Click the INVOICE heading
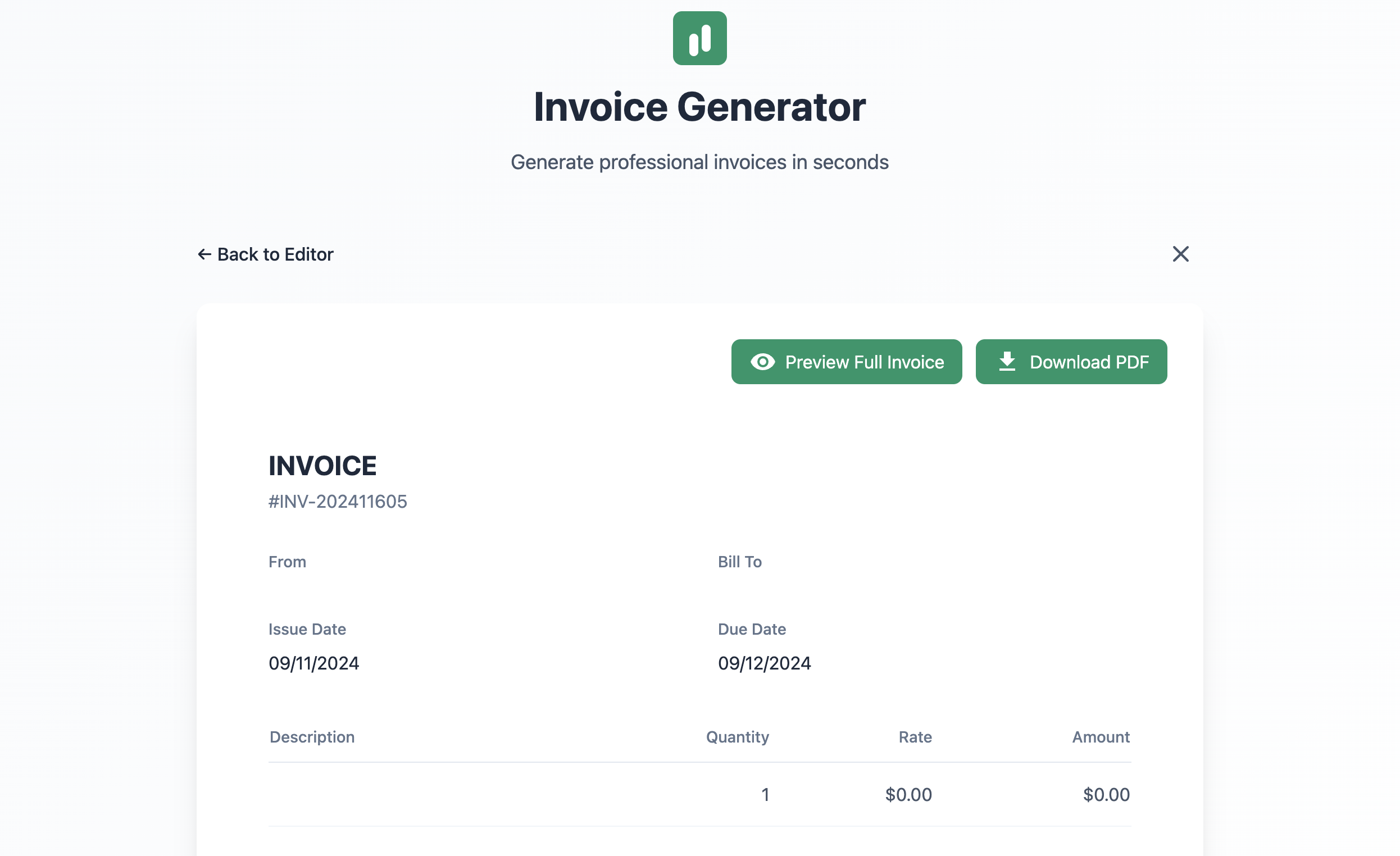This screenshot has height=856, width=1400. [x=322, y=466]
